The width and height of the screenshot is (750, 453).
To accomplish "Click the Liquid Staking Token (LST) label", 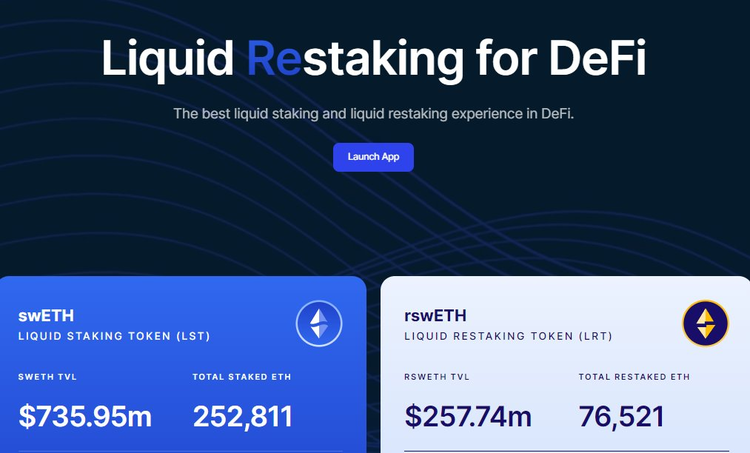I will (x=114, y=336).
